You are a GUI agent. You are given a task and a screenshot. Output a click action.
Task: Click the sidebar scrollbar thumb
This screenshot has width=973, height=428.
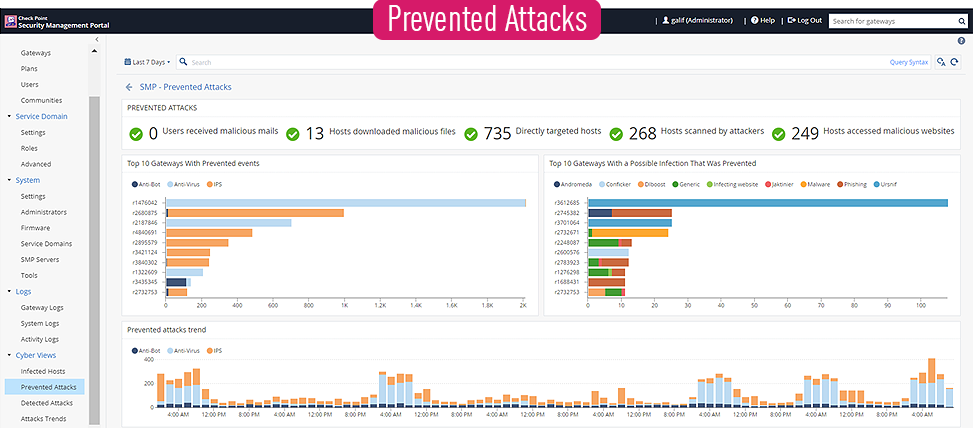tap(94, 261)
